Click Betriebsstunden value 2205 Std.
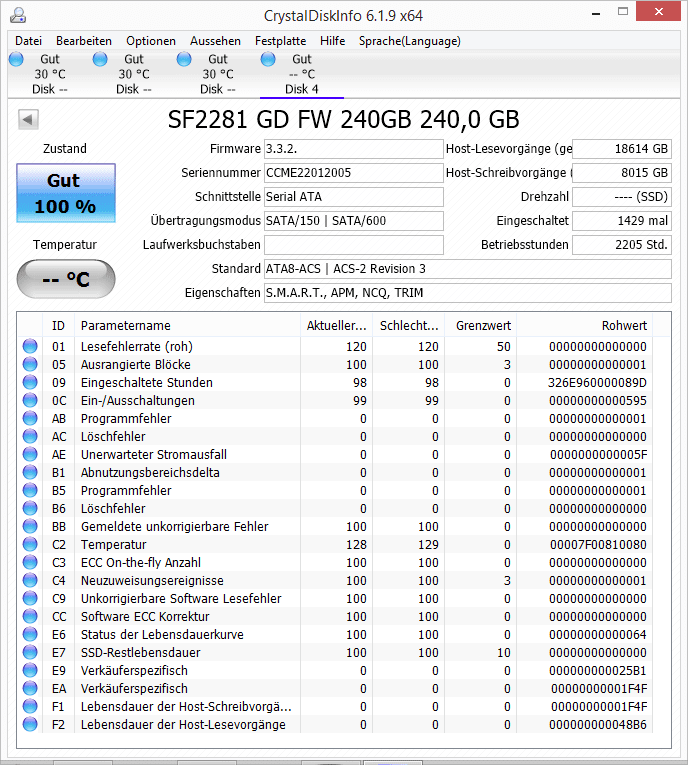This screenshot has width=688, height=765. point(622,244)
